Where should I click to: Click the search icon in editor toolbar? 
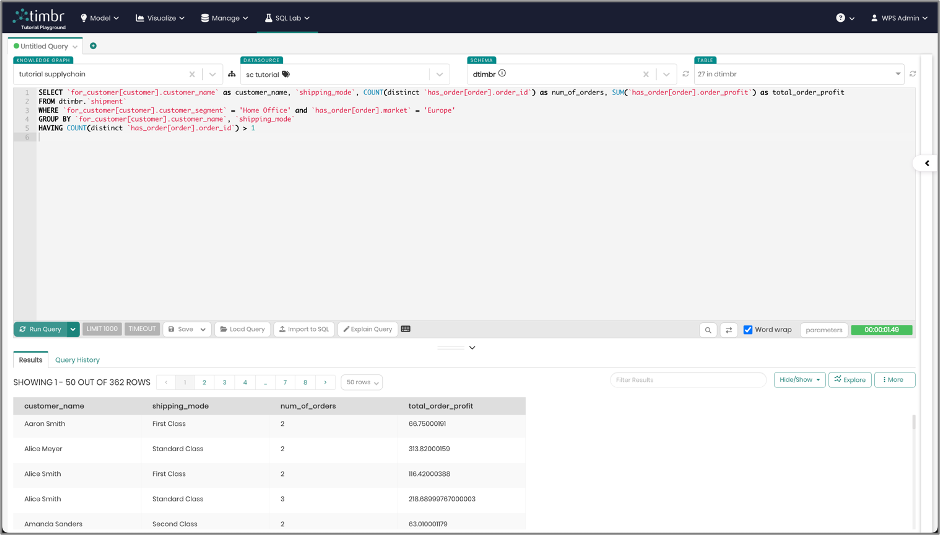708,330
